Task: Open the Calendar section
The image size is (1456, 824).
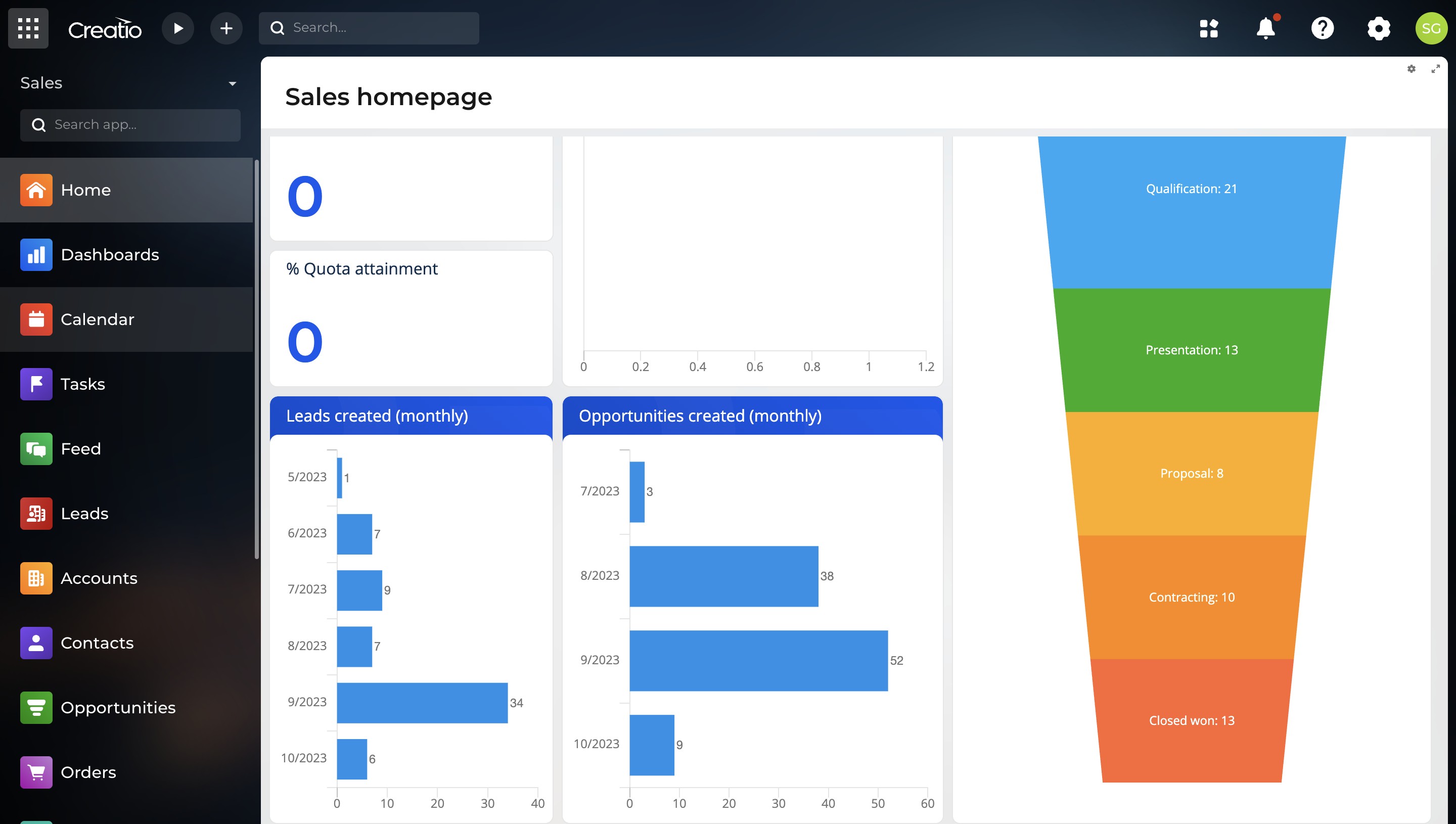Action: pos(98,319)
